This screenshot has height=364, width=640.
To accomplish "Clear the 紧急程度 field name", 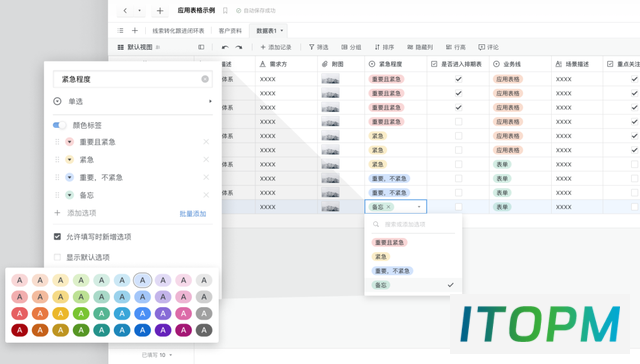I will tap(205, 79).
